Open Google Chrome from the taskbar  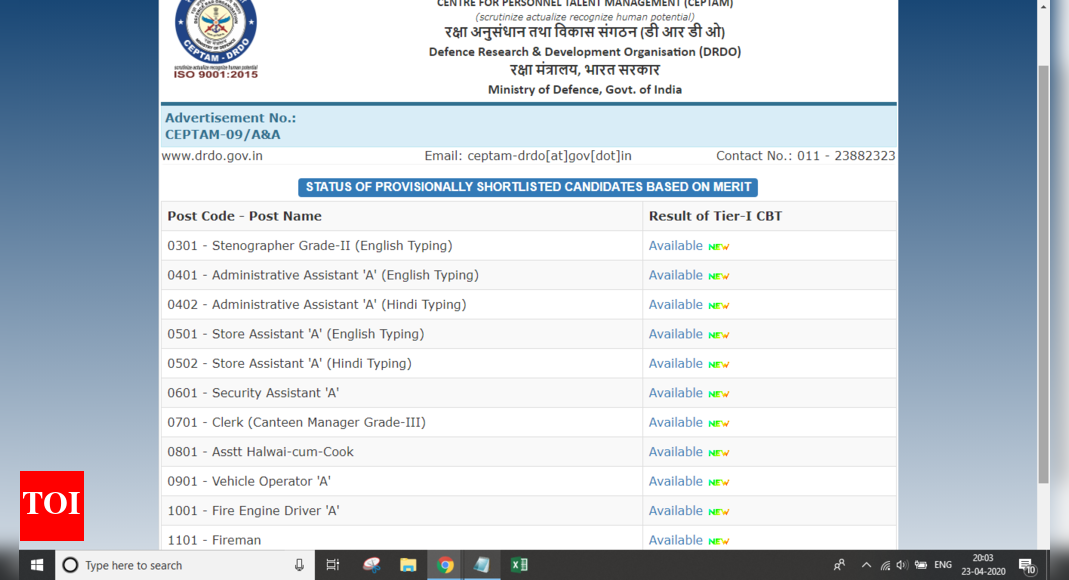point(445,565)
